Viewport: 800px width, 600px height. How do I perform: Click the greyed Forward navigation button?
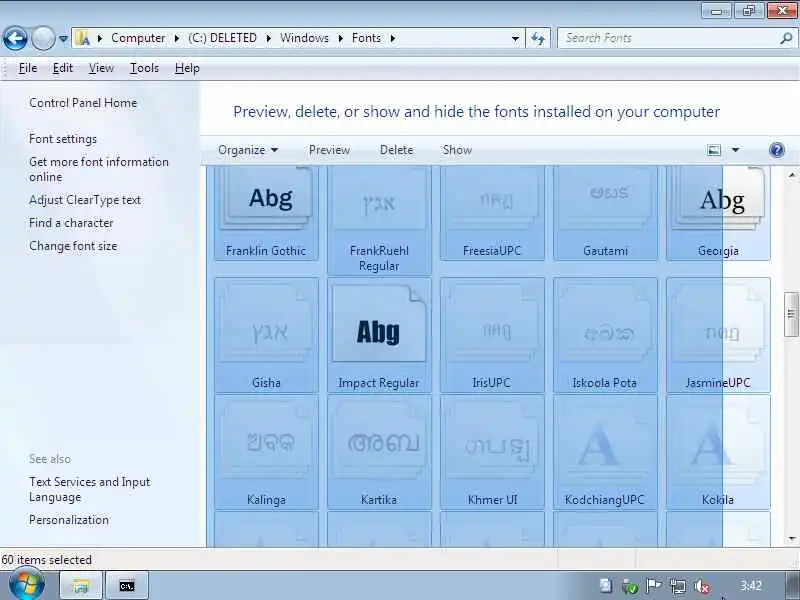point(43,38)
